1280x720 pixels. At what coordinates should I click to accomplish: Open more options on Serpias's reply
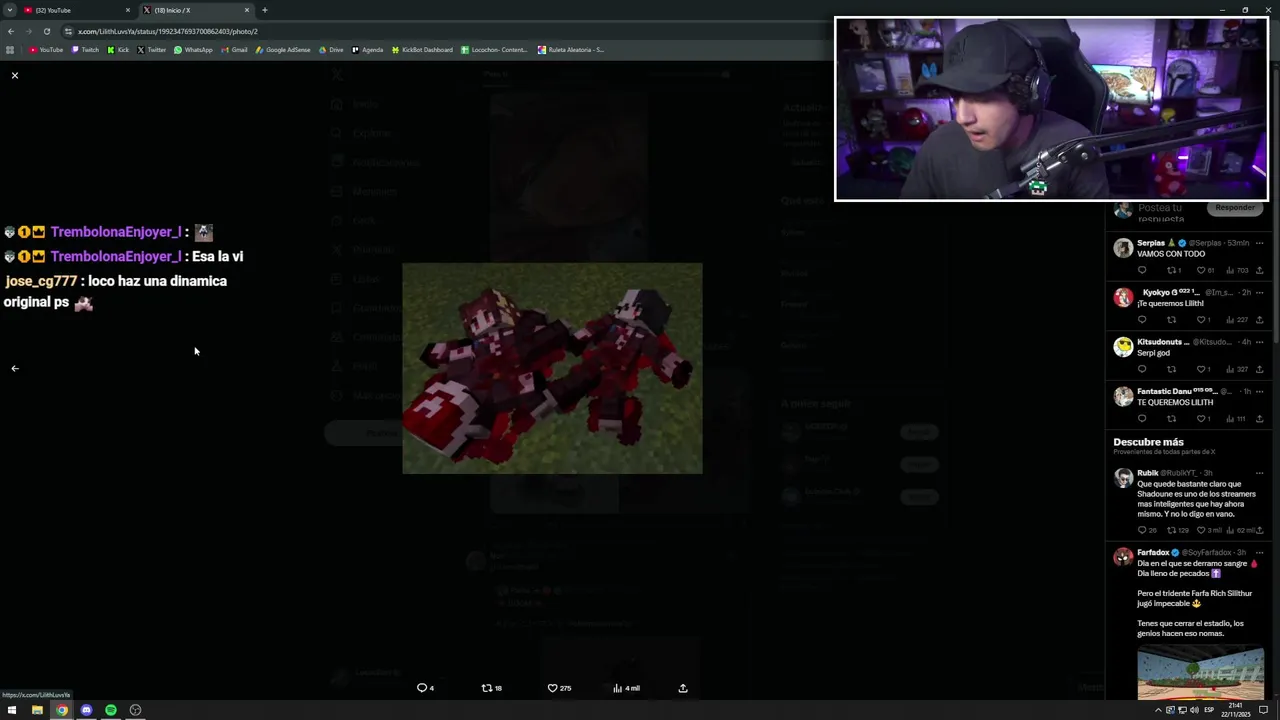coord(1259,243)
